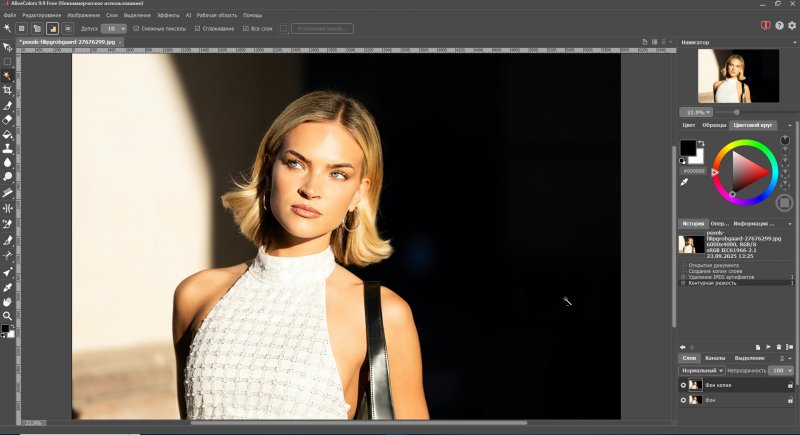800x435 pixels.
Task: Toggle the all layers checkbox
Action: [x=246, y=29]
